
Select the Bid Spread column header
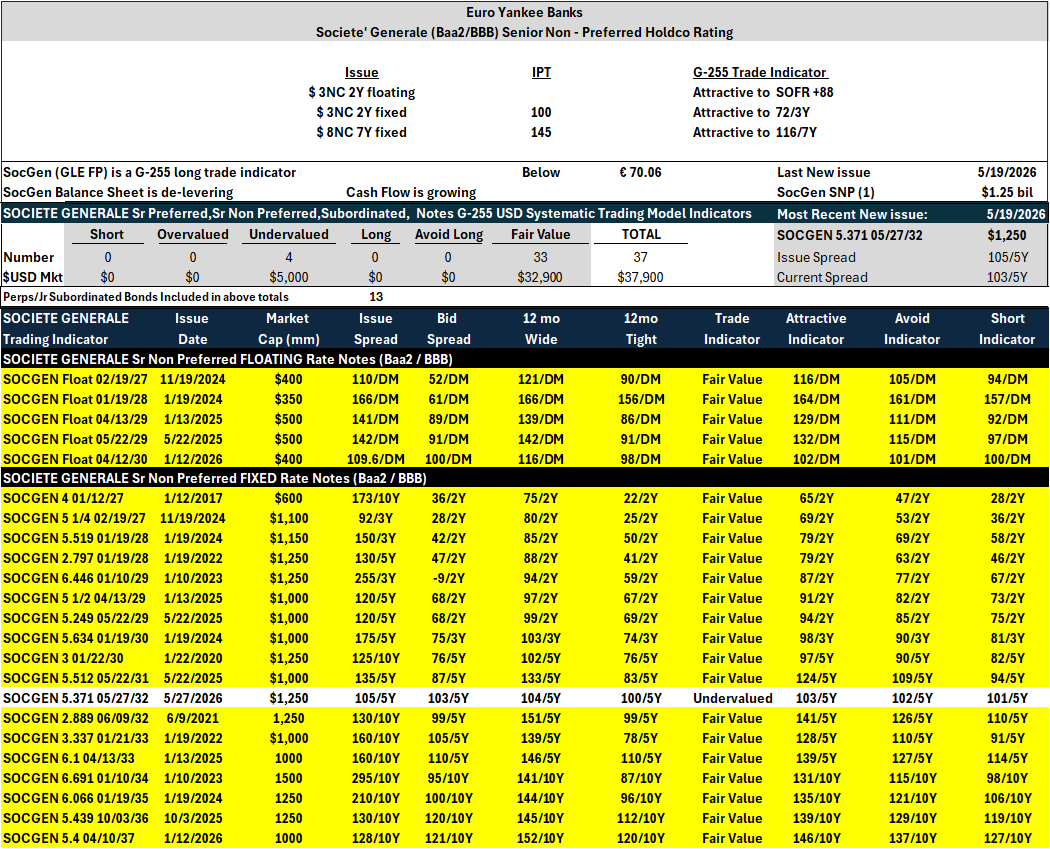(448, 329)
